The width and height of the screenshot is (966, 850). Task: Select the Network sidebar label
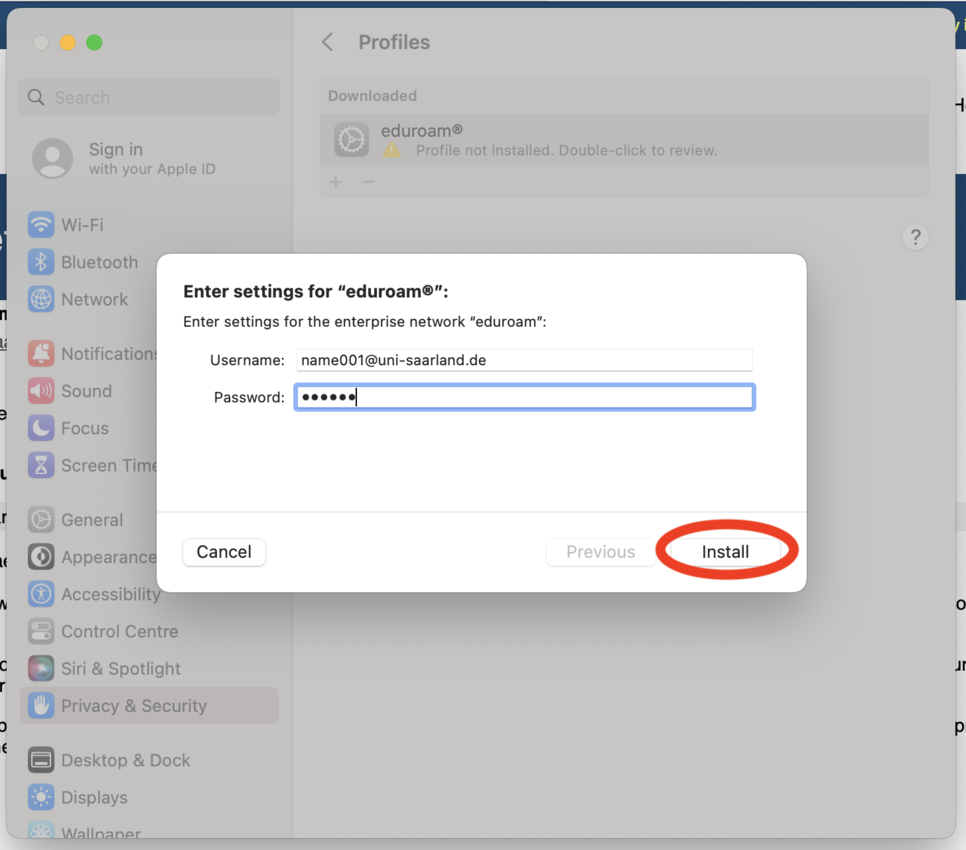(x=95, y=299)
